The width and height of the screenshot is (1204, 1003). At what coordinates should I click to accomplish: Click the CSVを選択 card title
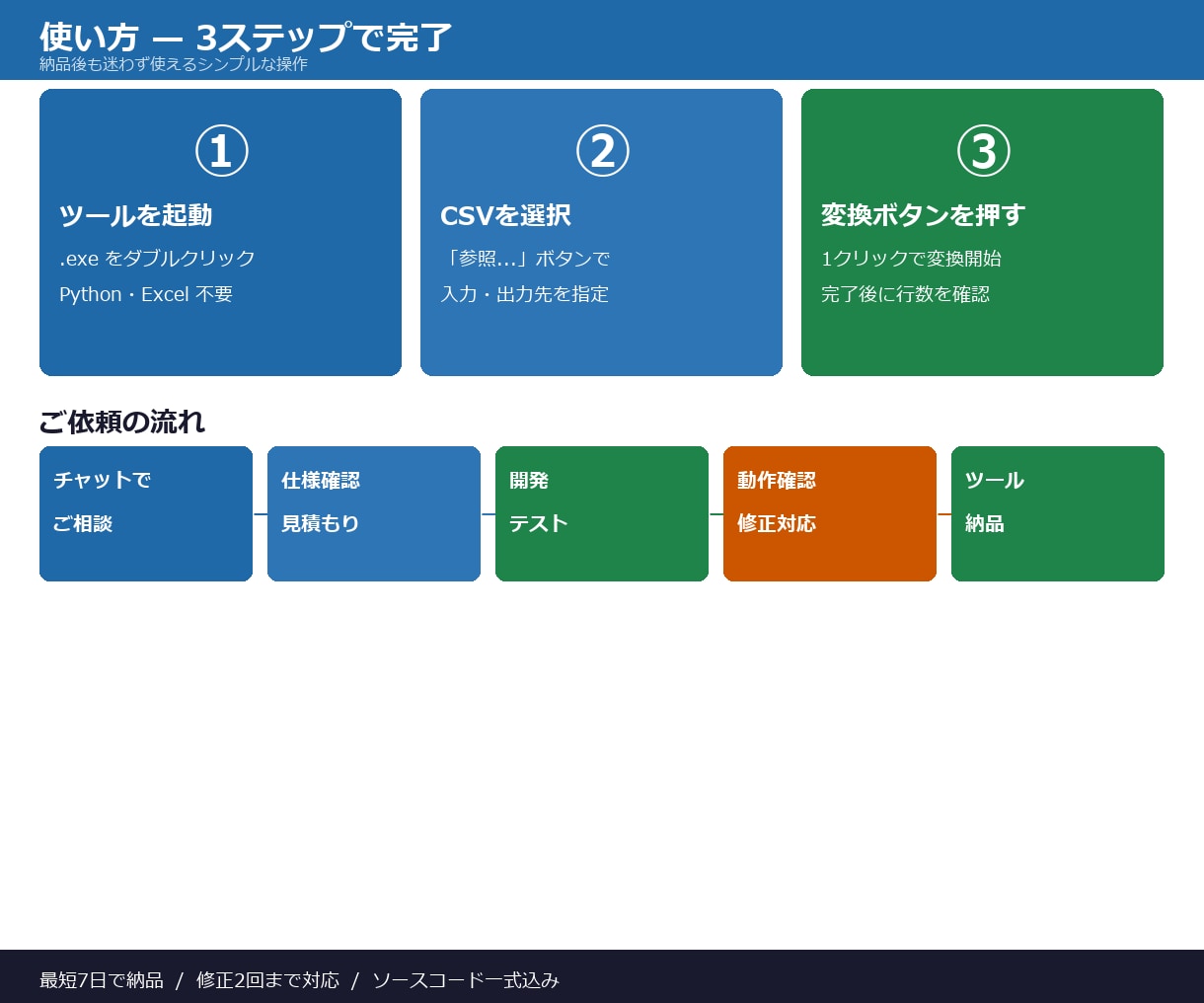tap(505, 215)
